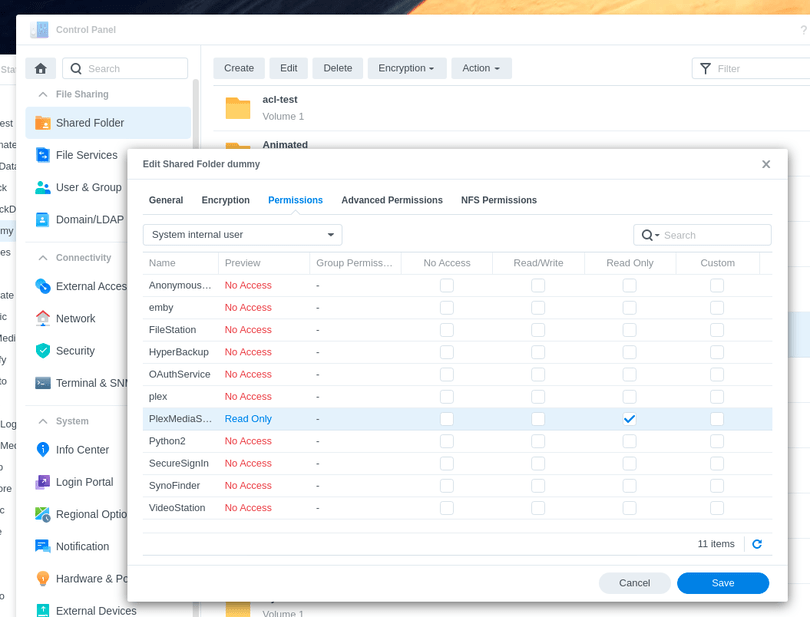The image size is (810, 617).
Task: Open Login Portal settings
Action: [76, 482]
